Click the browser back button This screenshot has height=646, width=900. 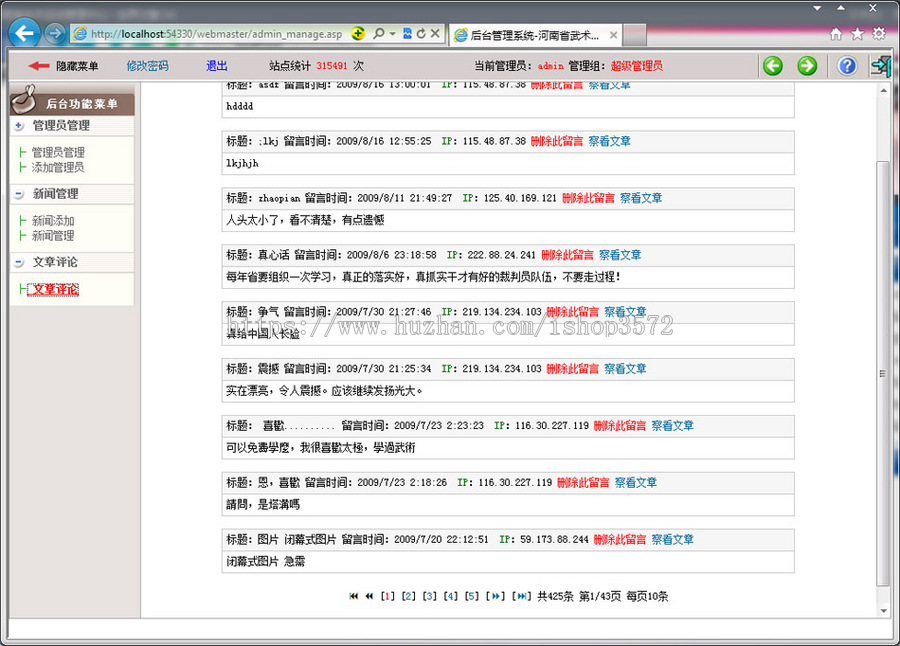(24, 33)
